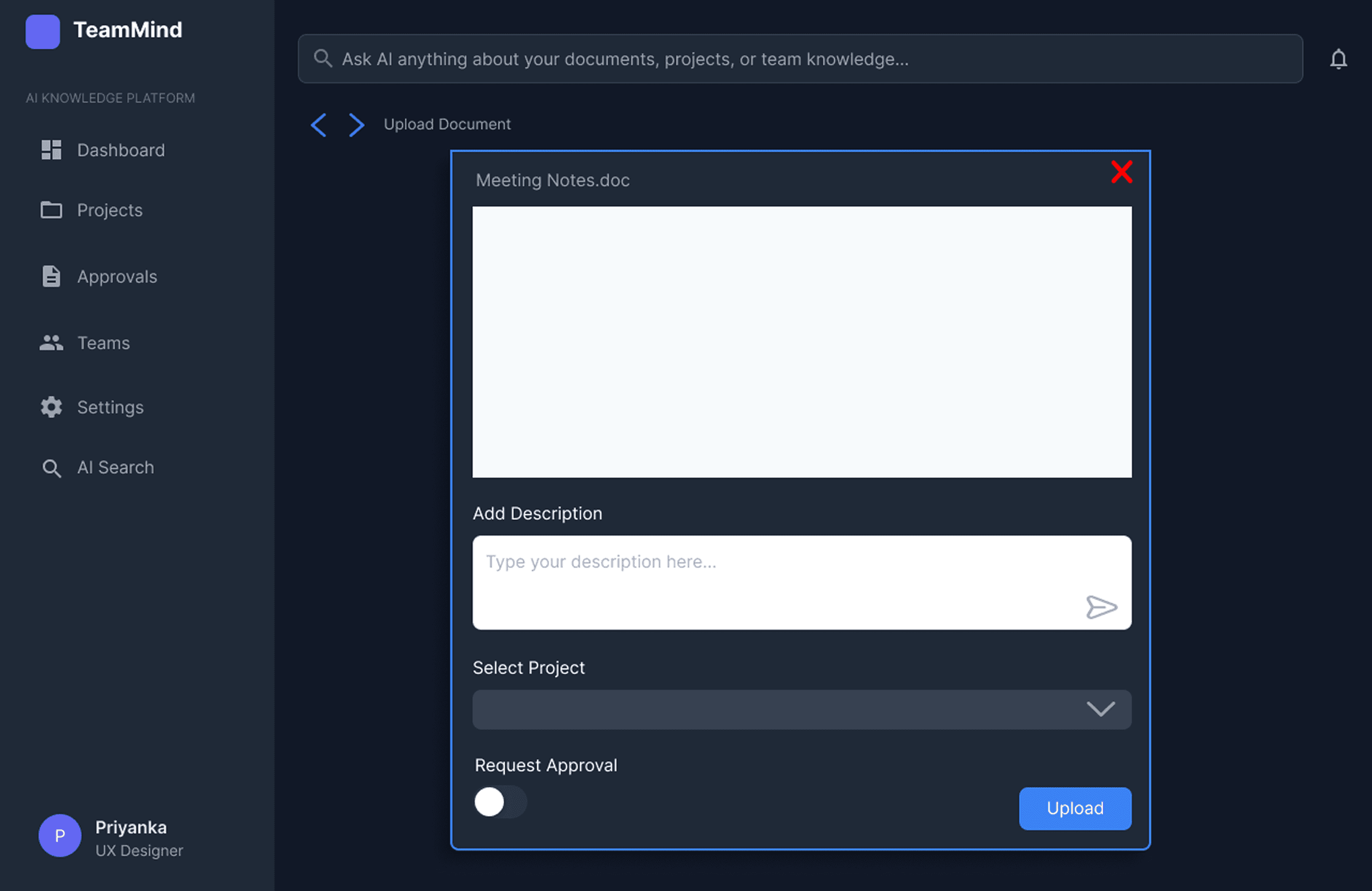Viewport: 1372px width, 891px height.
Task: Click the Settings gear icon
Action: click(51, 407)
